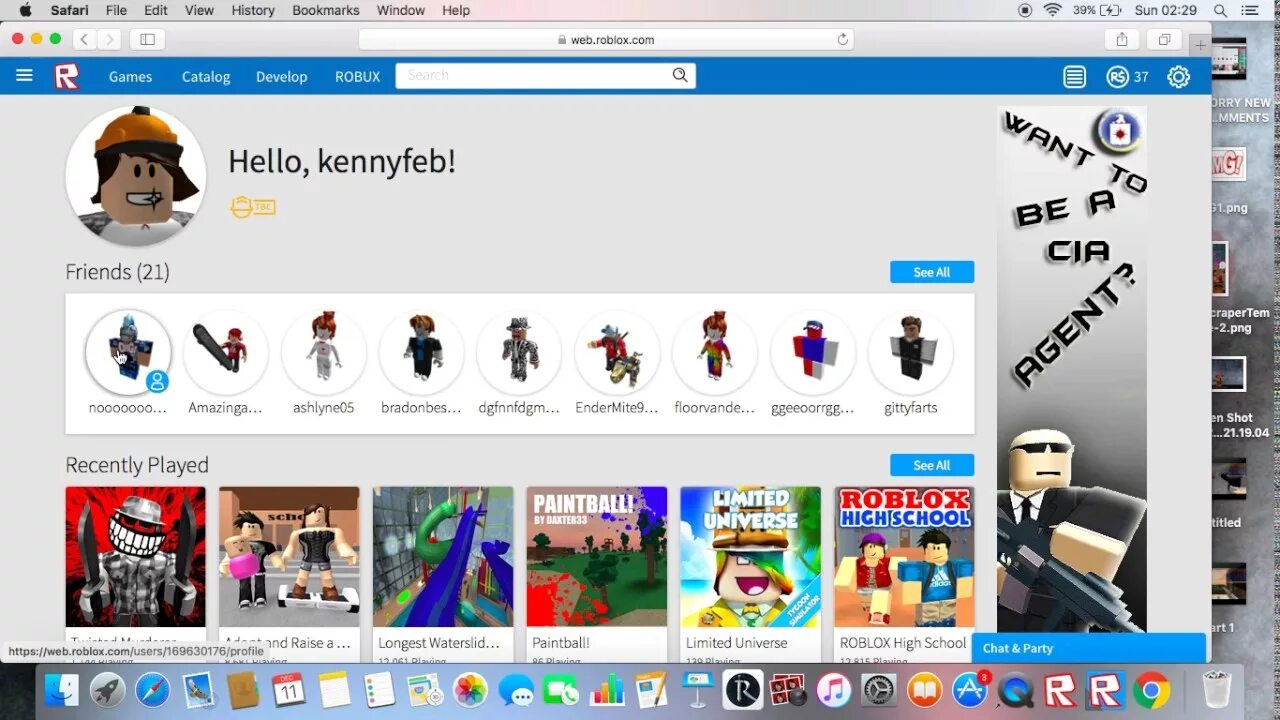Click the CIA Agent advertisement banner
Viewport: 1280px width, 720px height.
pos(1072,370)
